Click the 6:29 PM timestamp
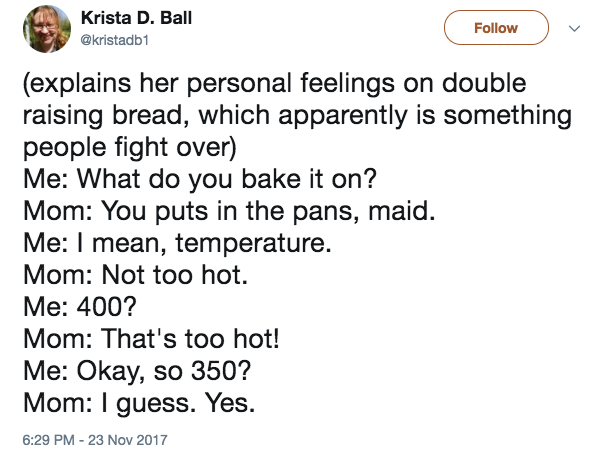The height and width of the screenshot is (453, 611). 48,440
